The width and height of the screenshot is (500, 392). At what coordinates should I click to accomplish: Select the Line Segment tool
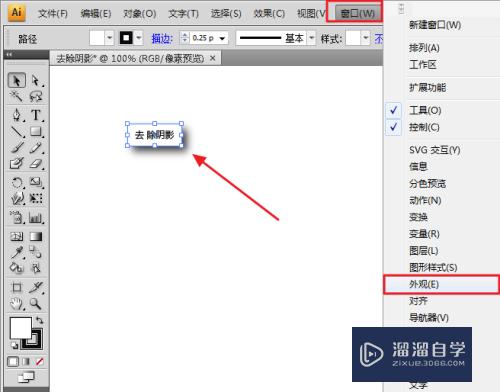pyautogui.click(x=17, y=132)
